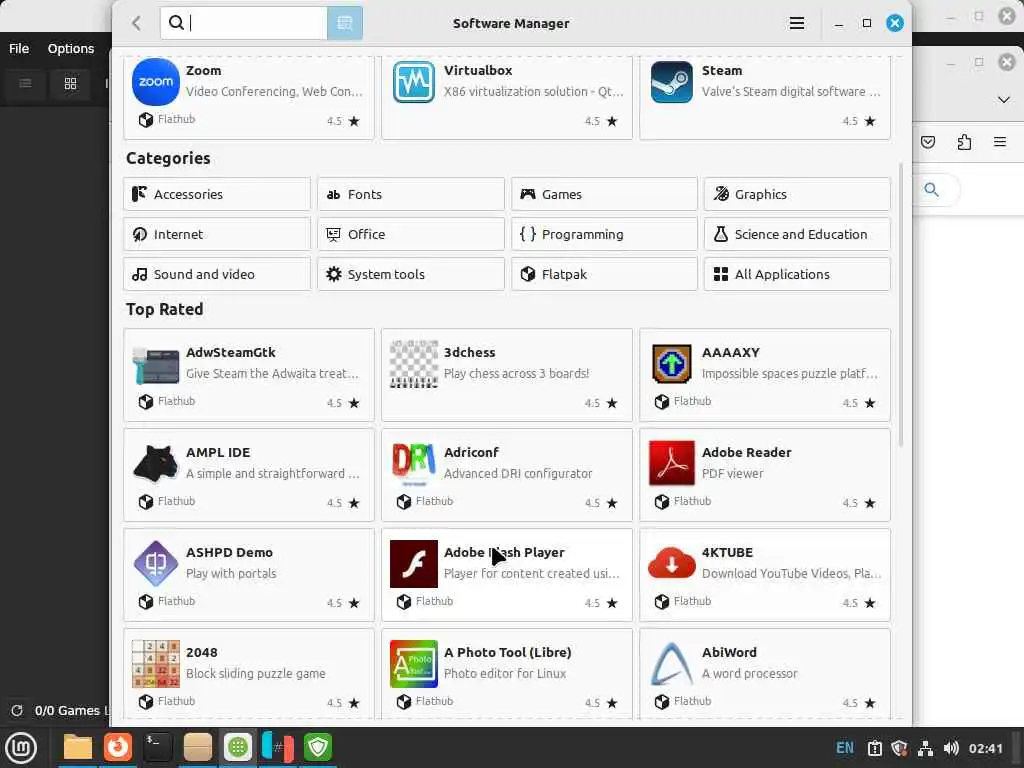
Task: Open the terminal from taskbar
Action: 157,747
